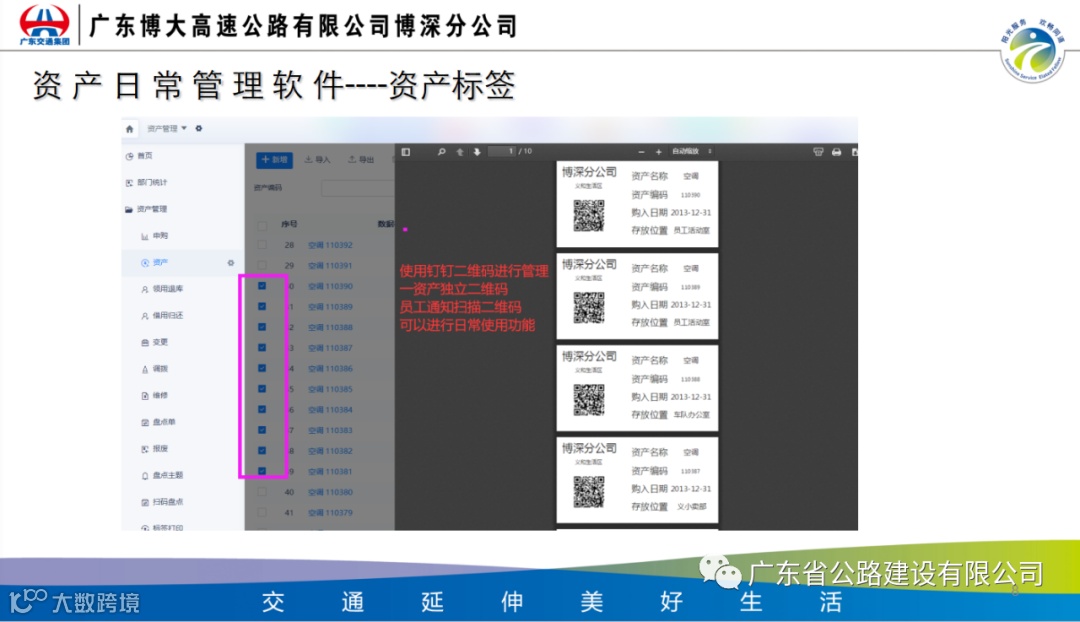The image size is (1080, 622).
Task: Uncheck the box for row 空调 110386
Action: (262, 369)
